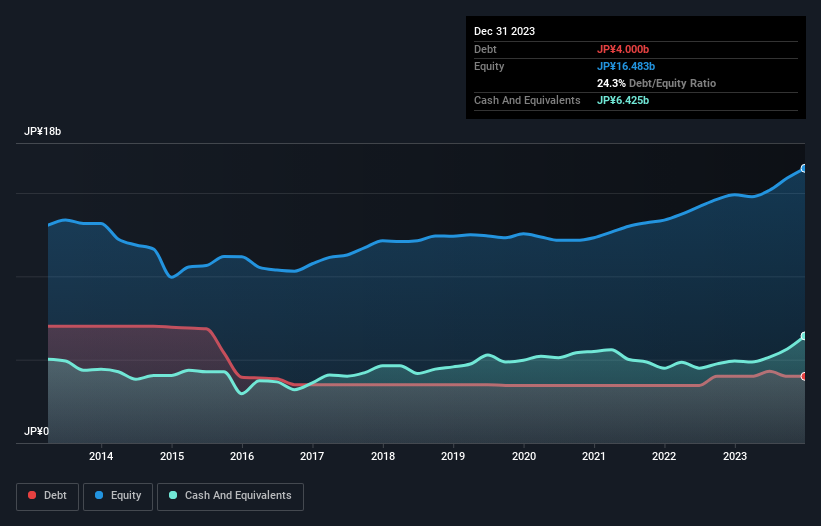
Task: Click the JP¥16.483b equity value
Action: point(626,66)
